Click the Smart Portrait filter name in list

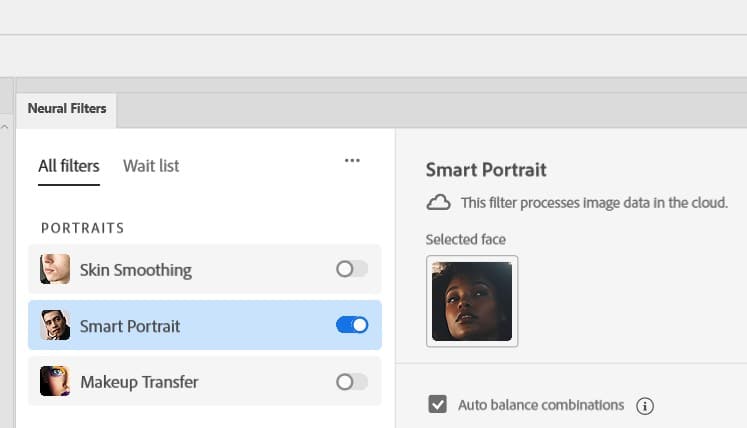[x=130, y=326]
